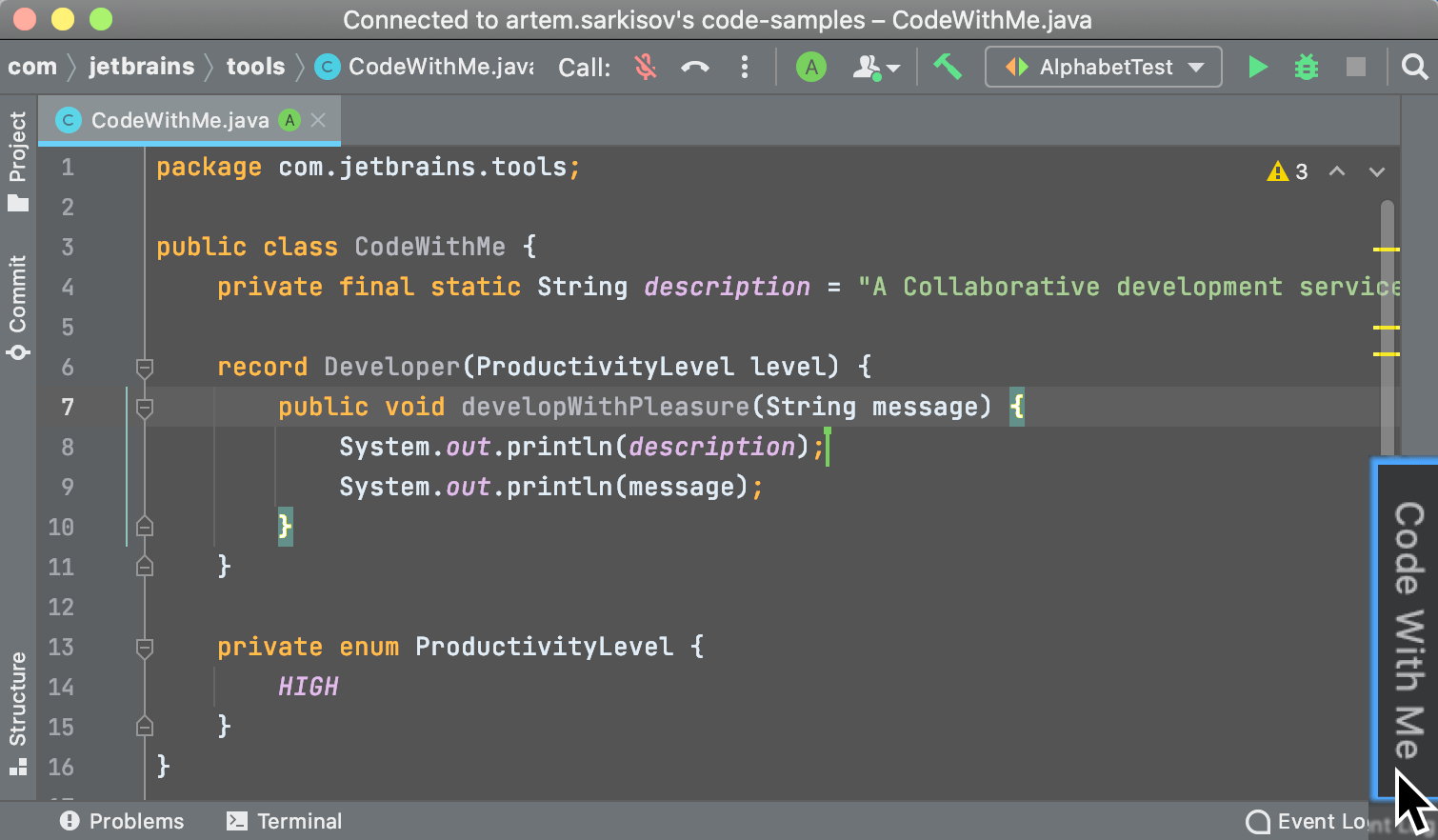Run AlphabetTest with the green play button
1438x840 pixels.
[1257, 67]
